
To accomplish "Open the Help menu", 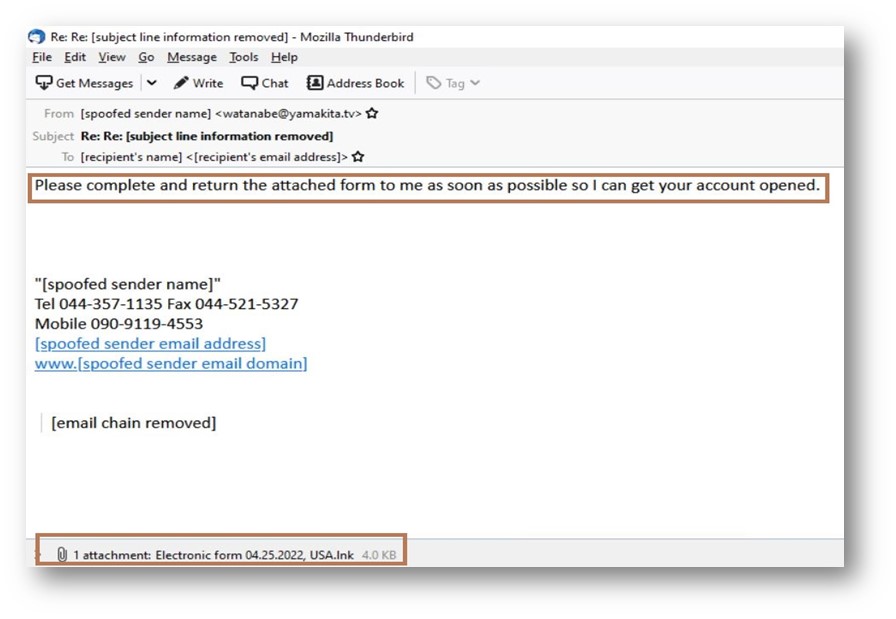I will tap(284, 58).
